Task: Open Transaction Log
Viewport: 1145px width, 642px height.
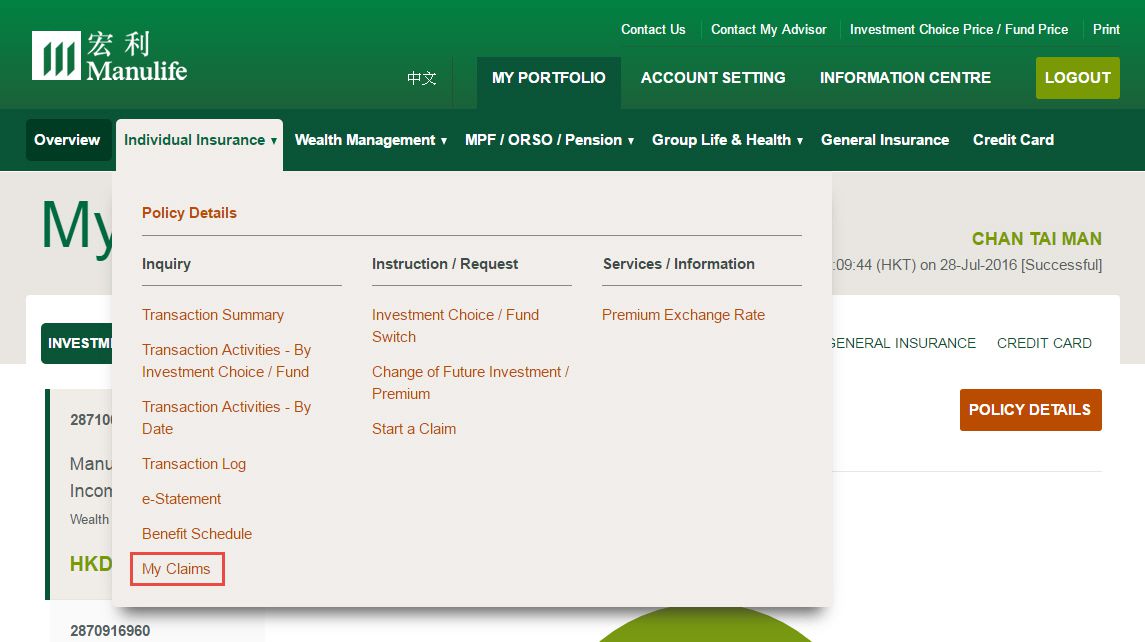Action: click(x=194, y=464)
